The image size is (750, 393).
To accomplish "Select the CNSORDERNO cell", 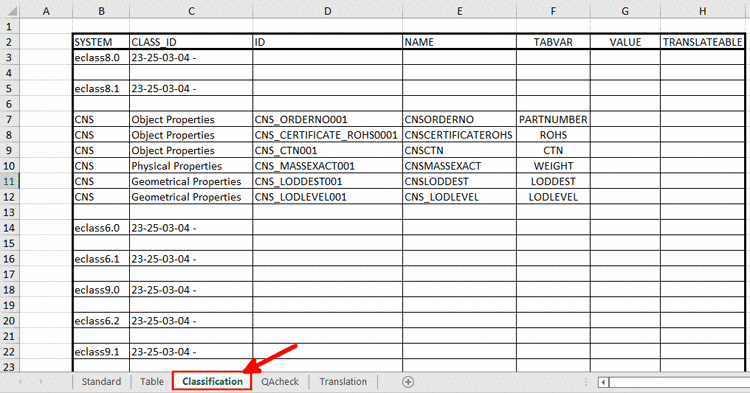I will (x=460, y=120).
